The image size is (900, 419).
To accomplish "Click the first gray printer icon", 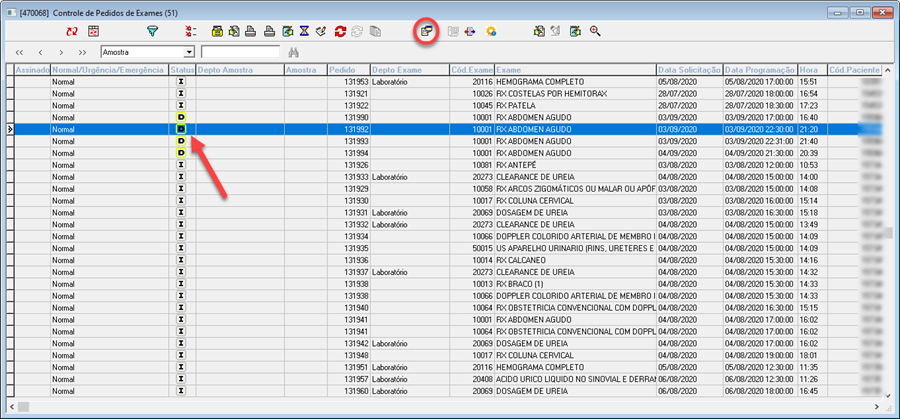I will pos(250,32).
